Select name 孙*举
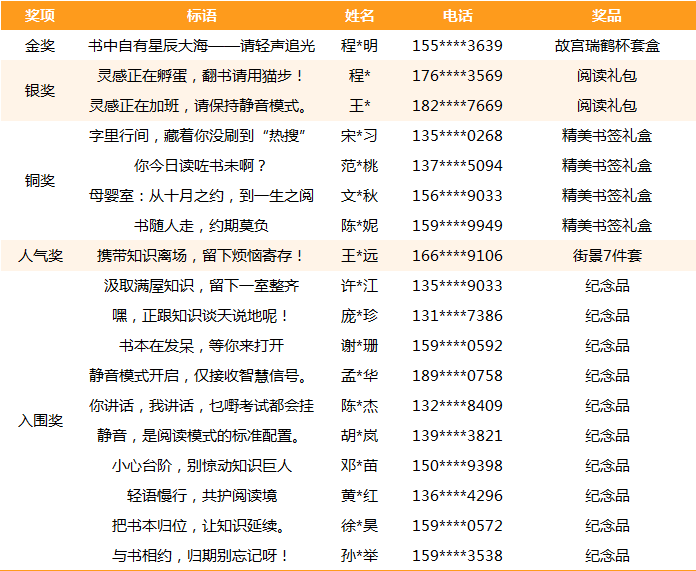The height and width of the screenshot is (571, 696). tap(359, 555)
